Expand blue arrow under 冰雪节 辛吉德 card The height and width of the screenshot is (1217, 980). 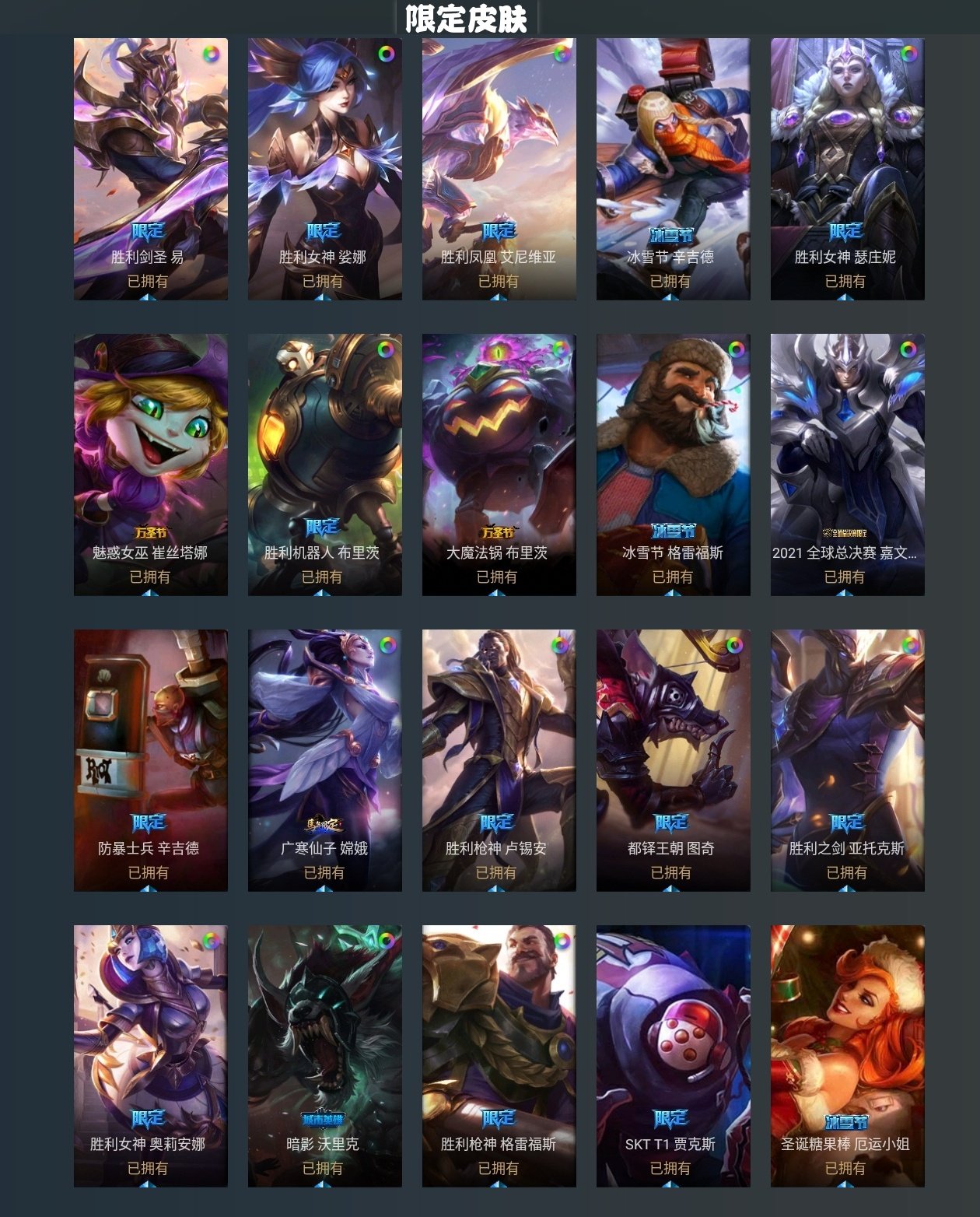click(x=671, y=296)
